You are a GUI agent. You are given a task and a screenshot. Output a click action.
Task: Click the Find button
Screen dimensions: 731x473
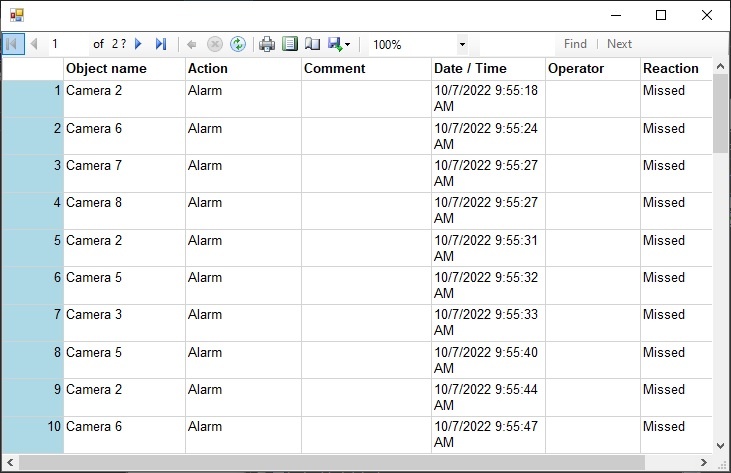click(575, 44)
